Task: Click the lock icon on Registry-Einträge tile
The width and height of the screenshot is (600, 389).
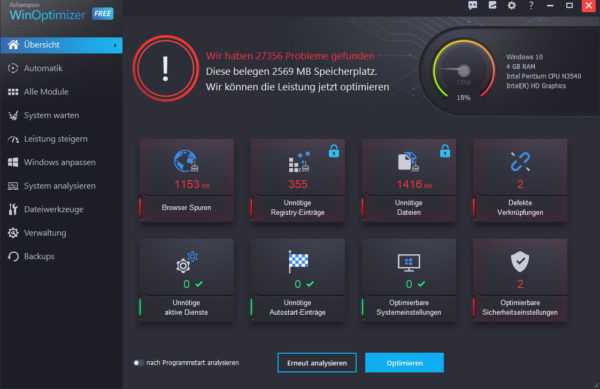Action: (334, 151)
